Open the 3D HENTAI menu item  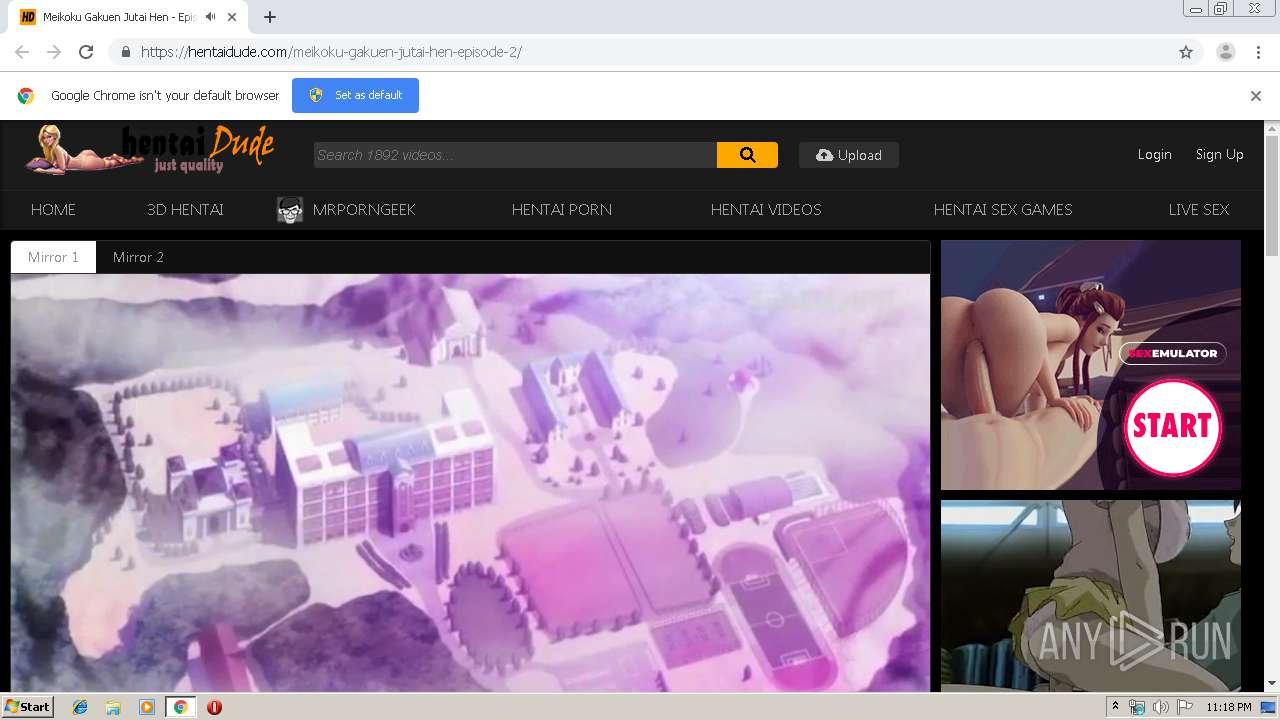pos(185,209)
